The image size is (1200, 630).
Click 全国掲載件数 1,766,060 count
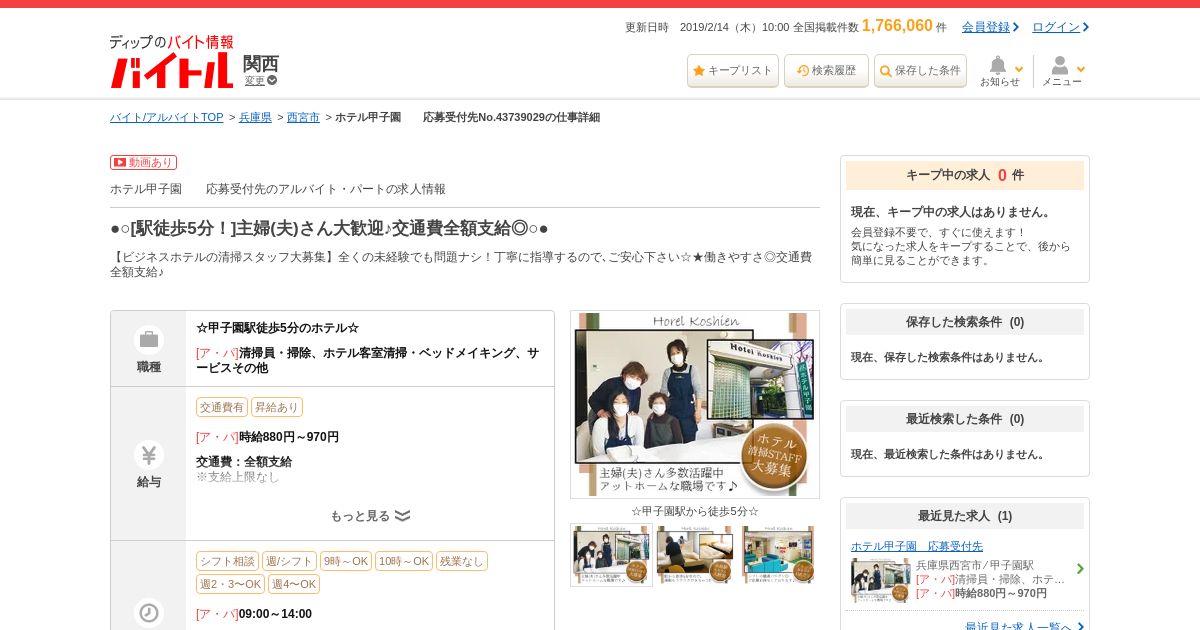tap(870, 26)
